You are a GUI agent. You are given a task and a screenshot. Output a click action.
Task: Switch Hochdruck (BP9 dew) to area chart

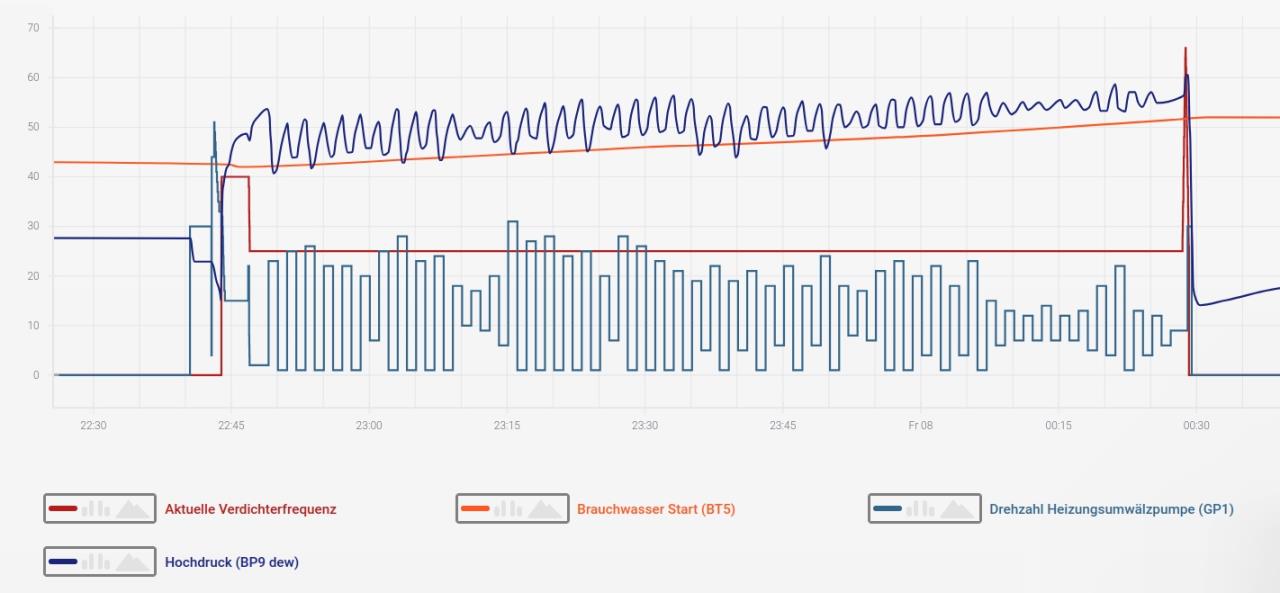133,562
